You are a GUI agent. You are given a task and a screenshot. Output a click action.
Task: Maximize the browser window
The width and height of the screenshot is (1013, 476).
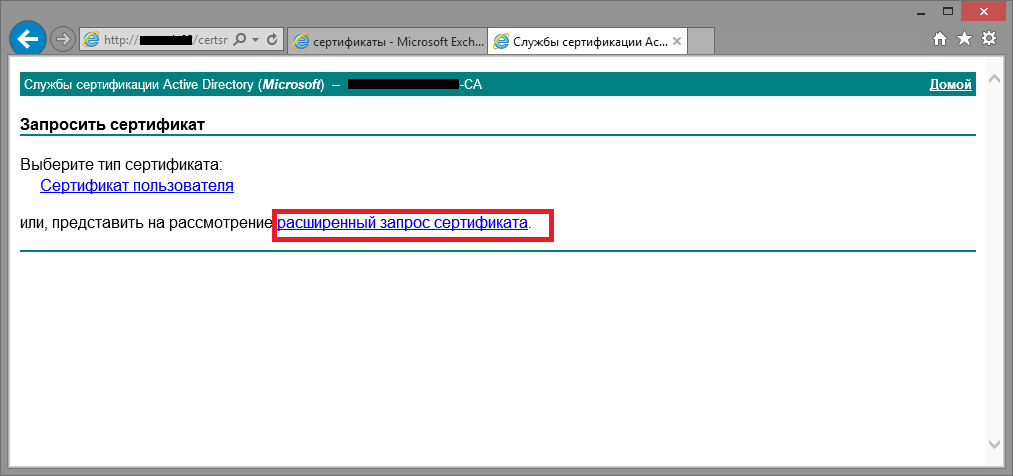coord(948,11)
